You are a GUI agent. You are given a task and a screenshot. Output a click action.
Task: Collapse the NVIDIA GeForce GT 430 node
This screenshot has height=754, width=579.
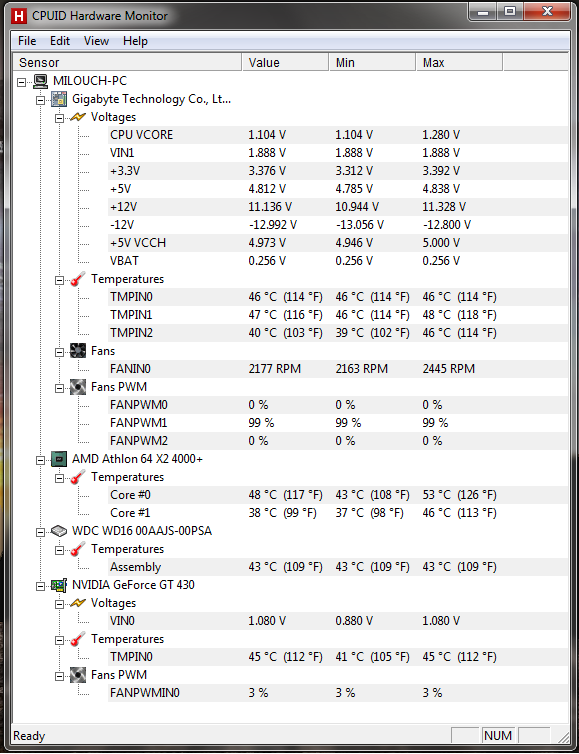(40, 586)
